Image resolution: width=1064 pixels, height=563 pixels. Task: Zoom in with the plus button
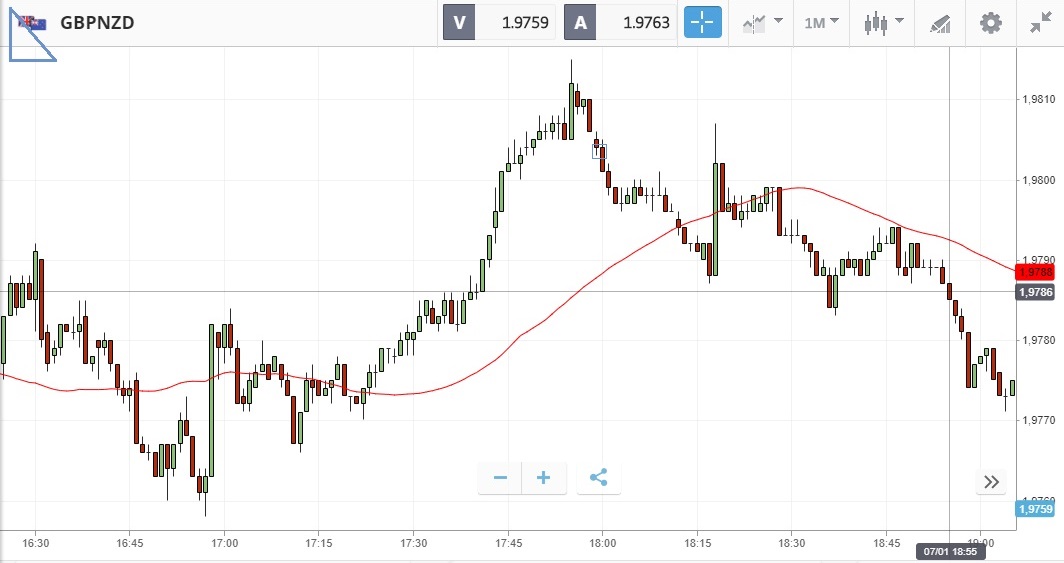(544, 478)
